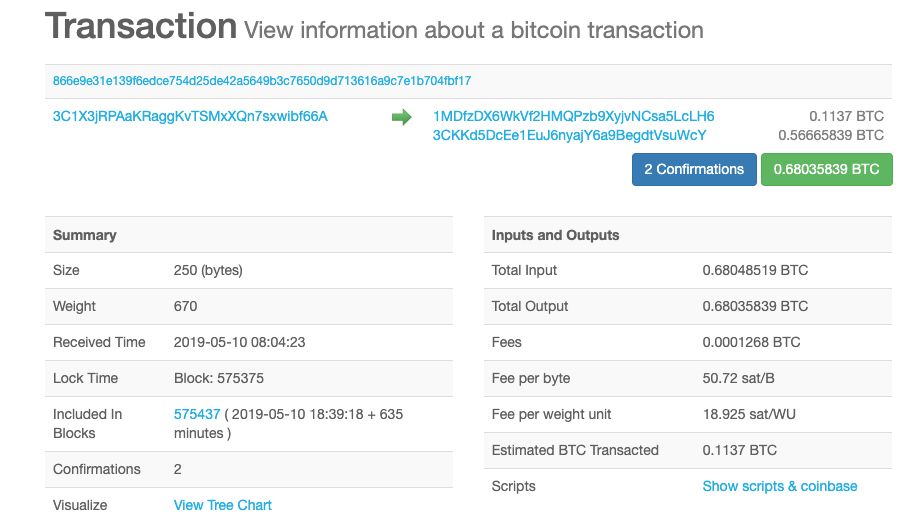Screen dimensions: 911x525
Task: Select the lock time value Block: 575375
Action: (x=218, y=378)
